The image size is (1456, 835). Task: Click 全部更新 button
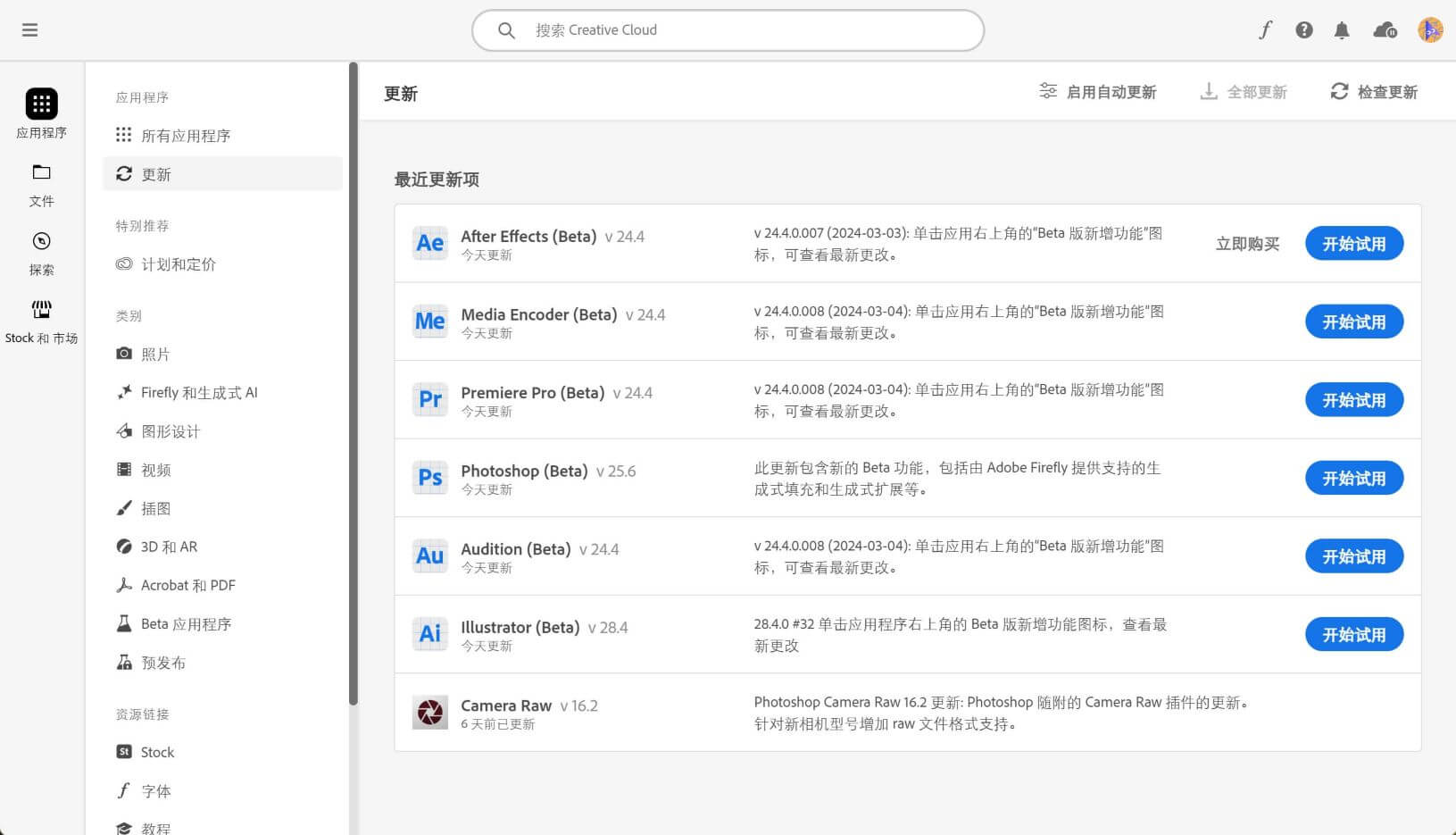point(1244,92)
